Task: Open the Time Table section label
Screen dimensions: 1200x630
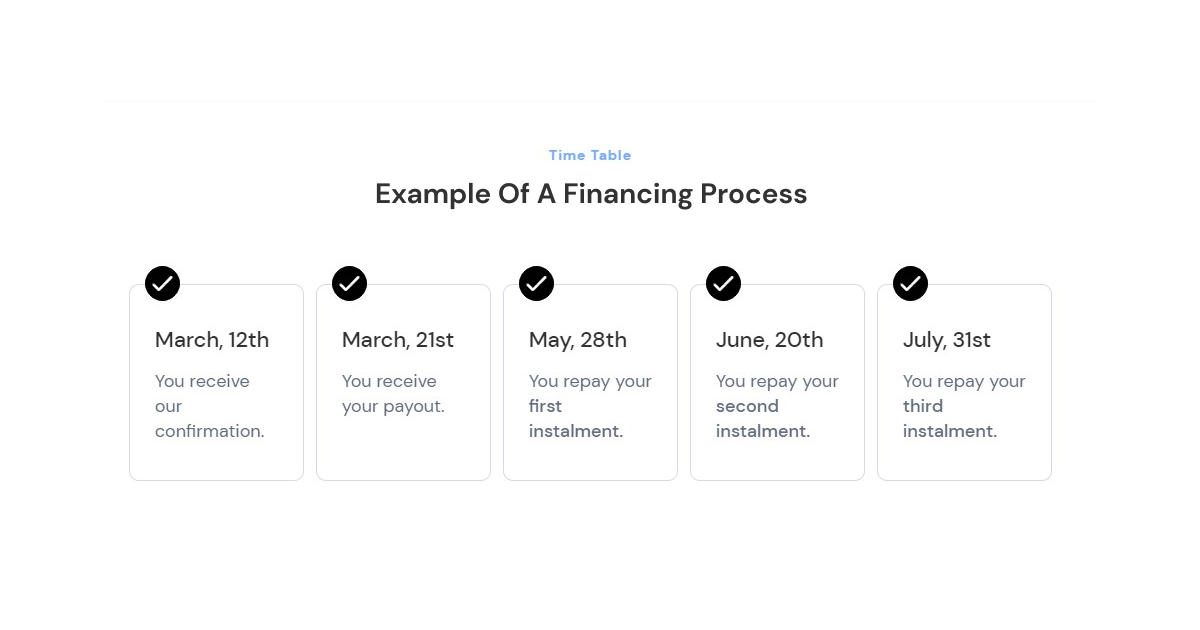Action: tap(590, 155)
